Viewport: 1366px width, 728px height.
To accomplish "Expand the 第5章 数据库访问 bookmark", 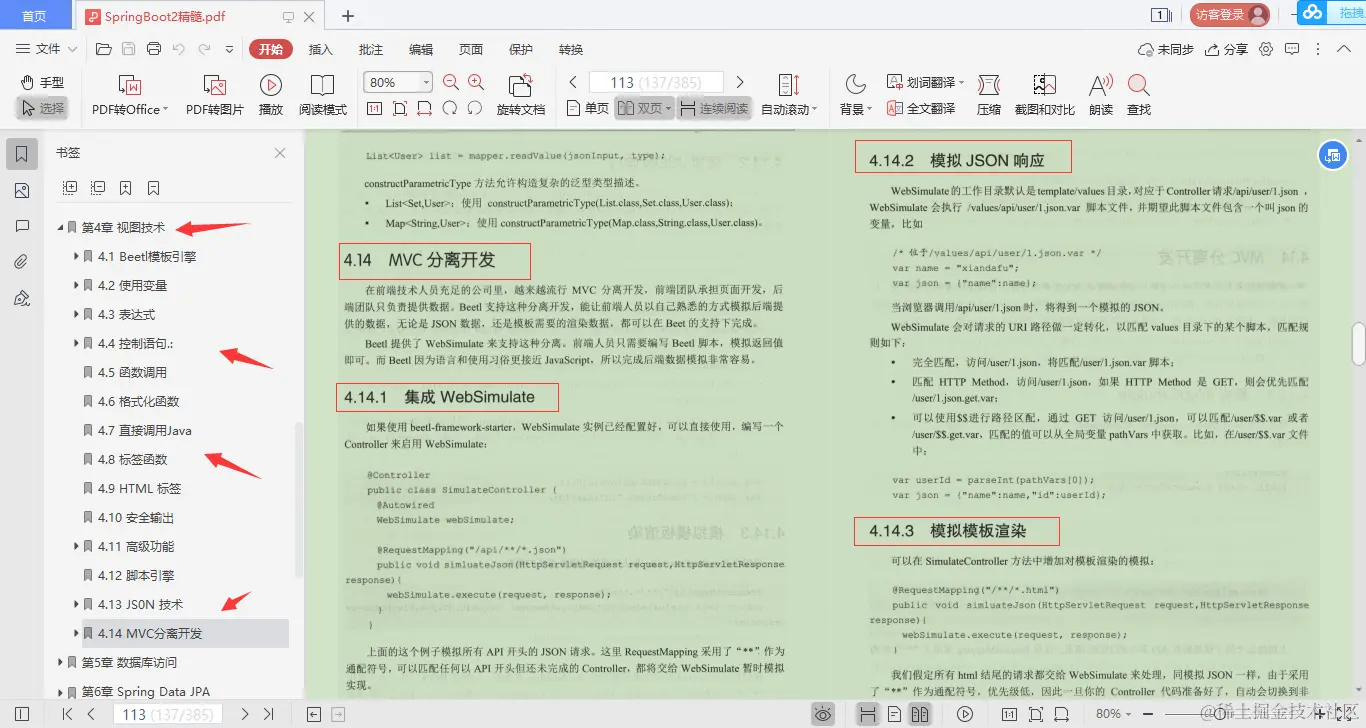I will [x=58, y=663].
